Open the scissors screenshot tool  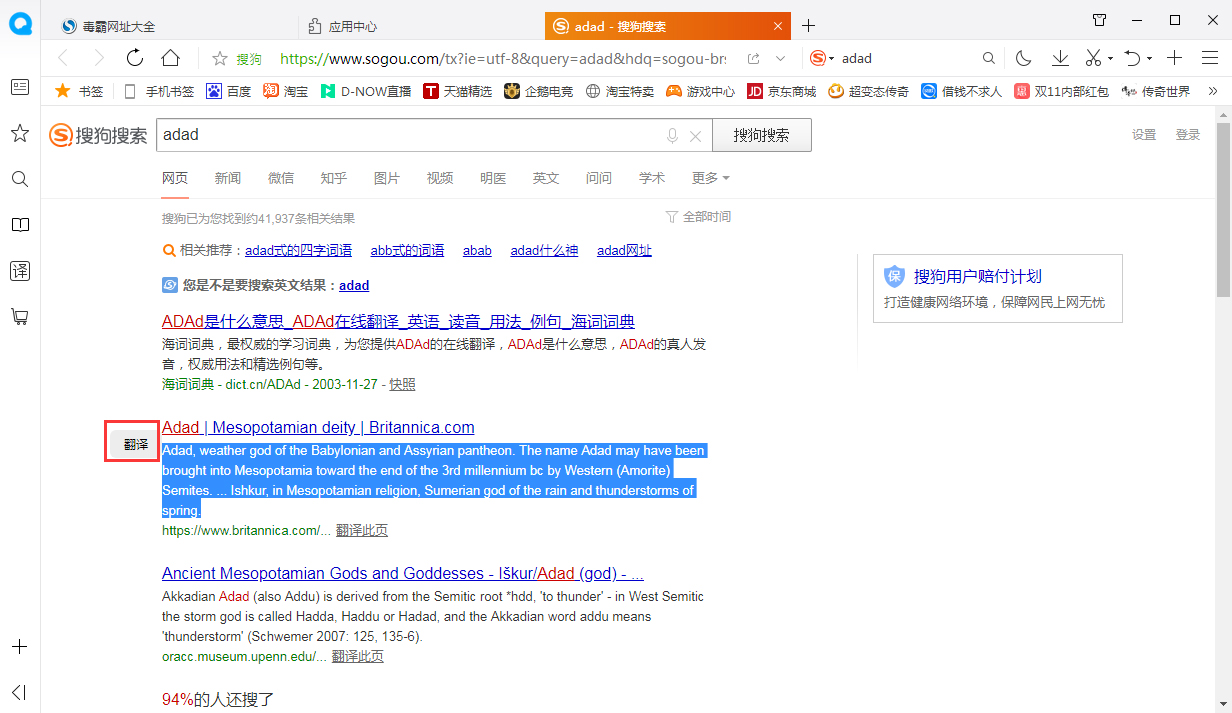(1093, 58)
